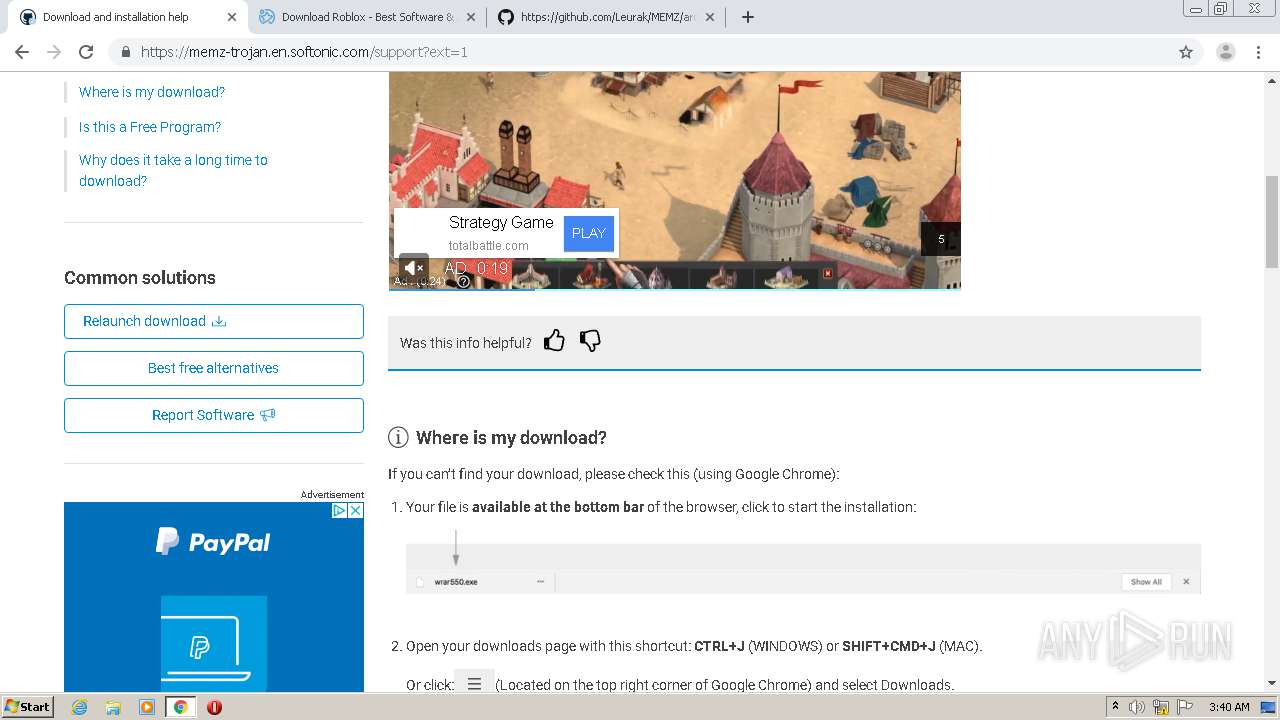Click the PLAY button on the Strategy Game ad

[589, 233]
